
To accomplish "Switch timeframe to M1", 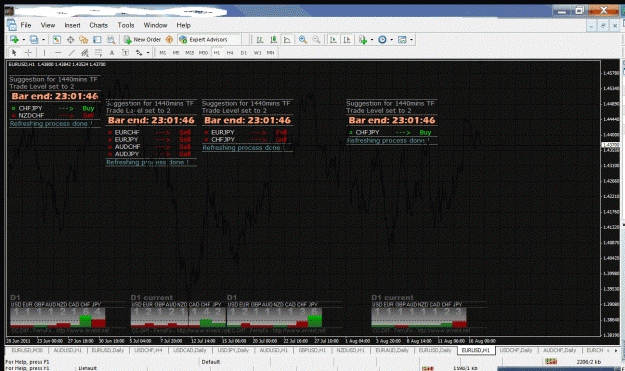I will pyautogui.click(x=163, y=53).
